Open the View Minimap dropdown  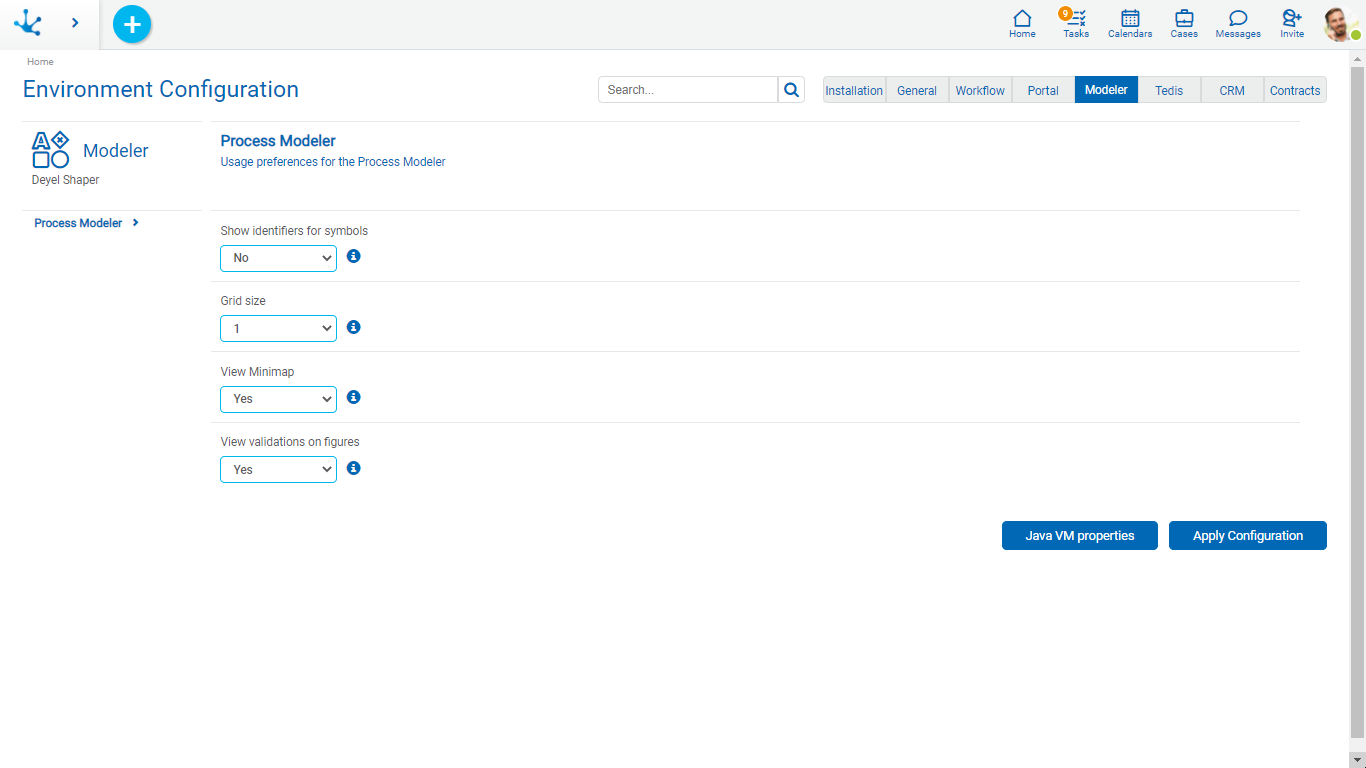278,399
